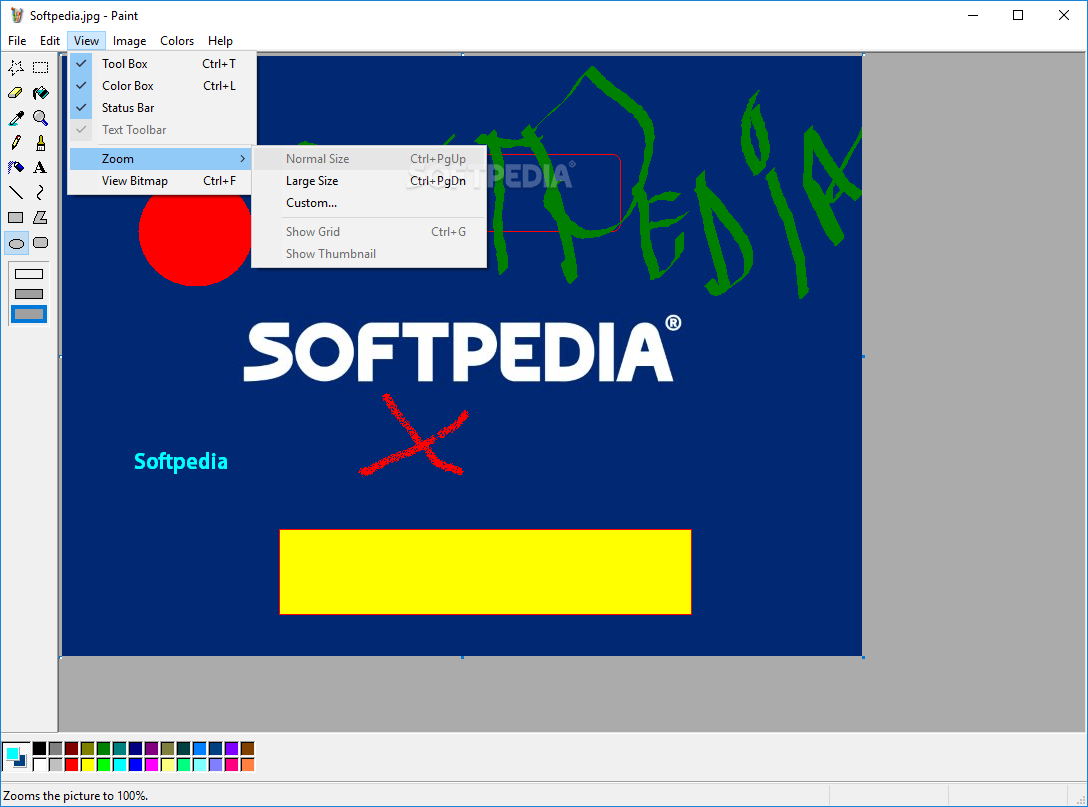Click the cyan Softpedia text on canvas

tap(180, 461)
